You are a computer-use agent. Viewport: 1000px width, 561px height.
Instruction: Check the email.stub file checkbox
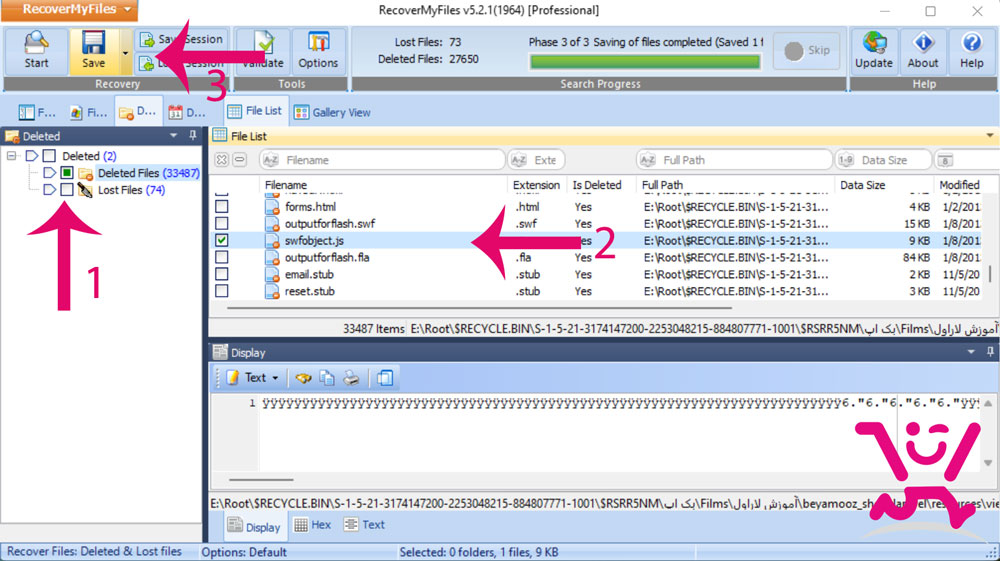point(221,274)
